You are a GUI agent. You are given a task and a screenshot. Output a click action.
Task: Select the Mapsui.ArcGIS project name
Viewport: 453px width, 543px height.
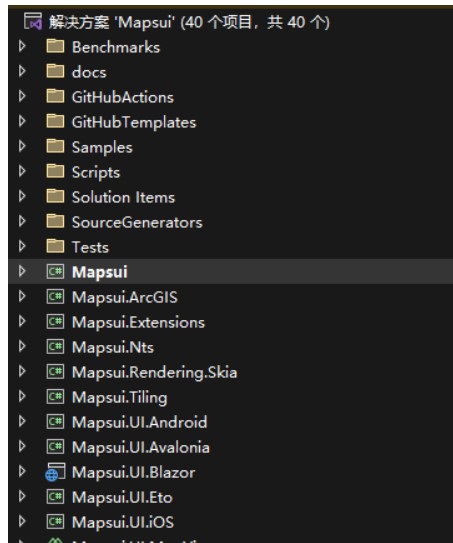[125, 297]
